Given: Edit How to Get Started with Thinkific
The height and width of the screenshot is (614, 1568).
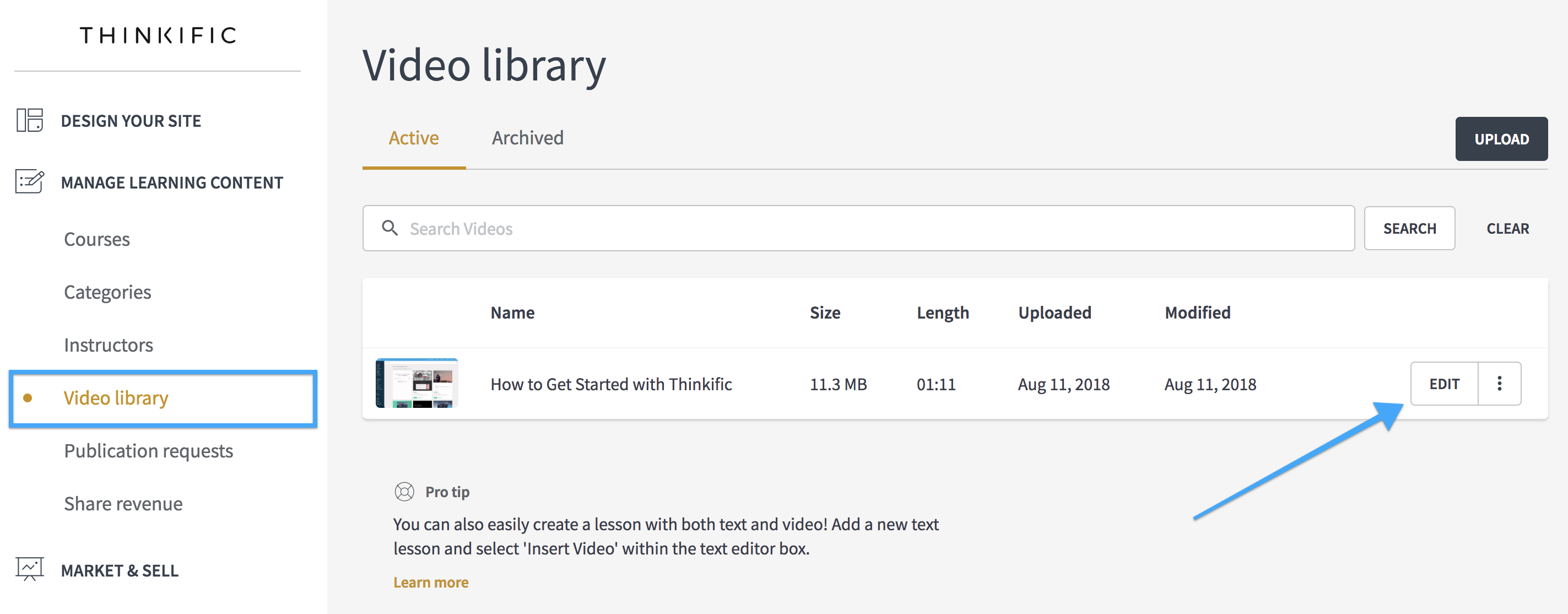Looking at the screenshot, I should [1445, 384].
